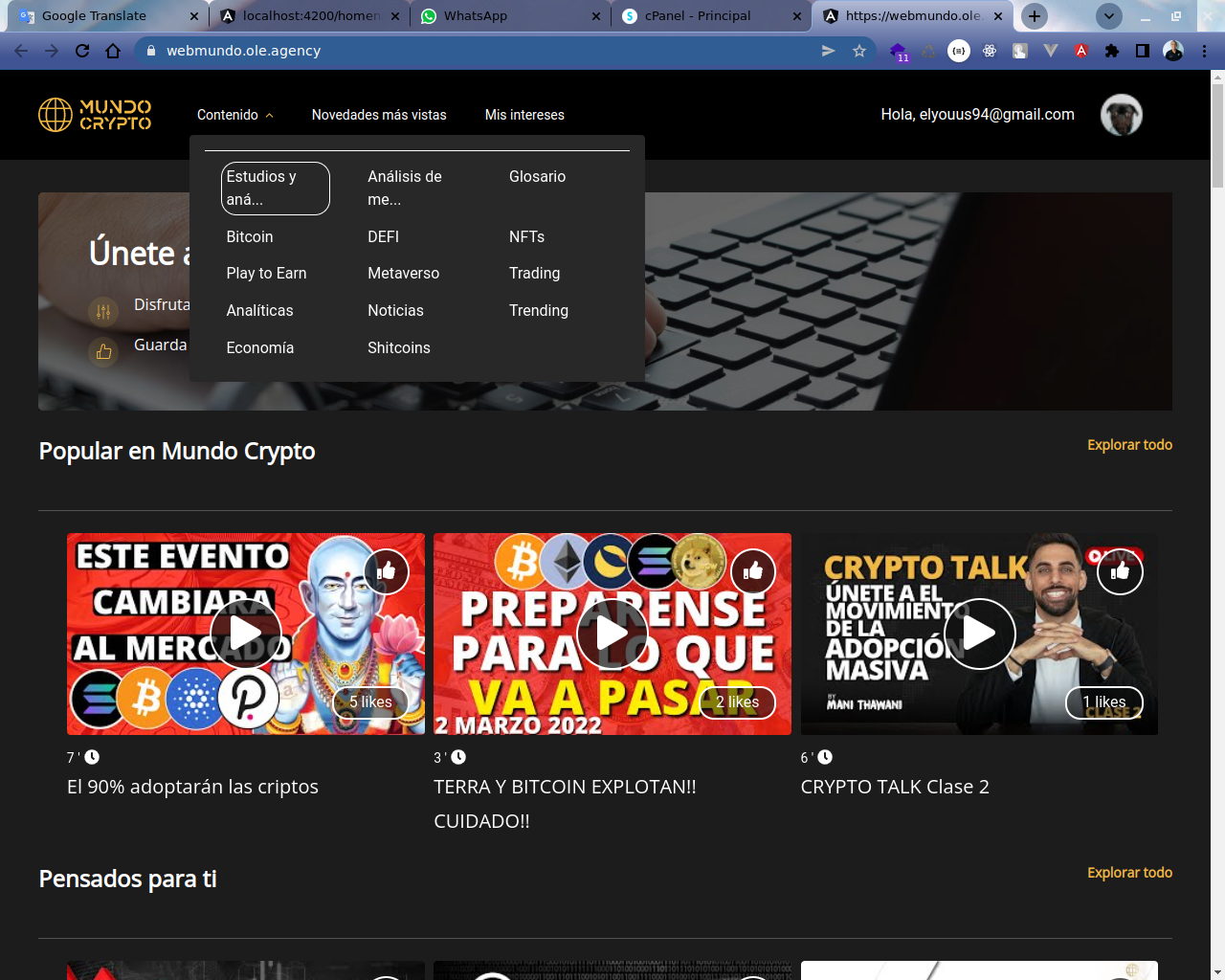The height and width of the screenshot is (980, 1225).
Task: Switch to the WhatsApp browser tab
Action: pyautogui.click(x=507, y=16)
